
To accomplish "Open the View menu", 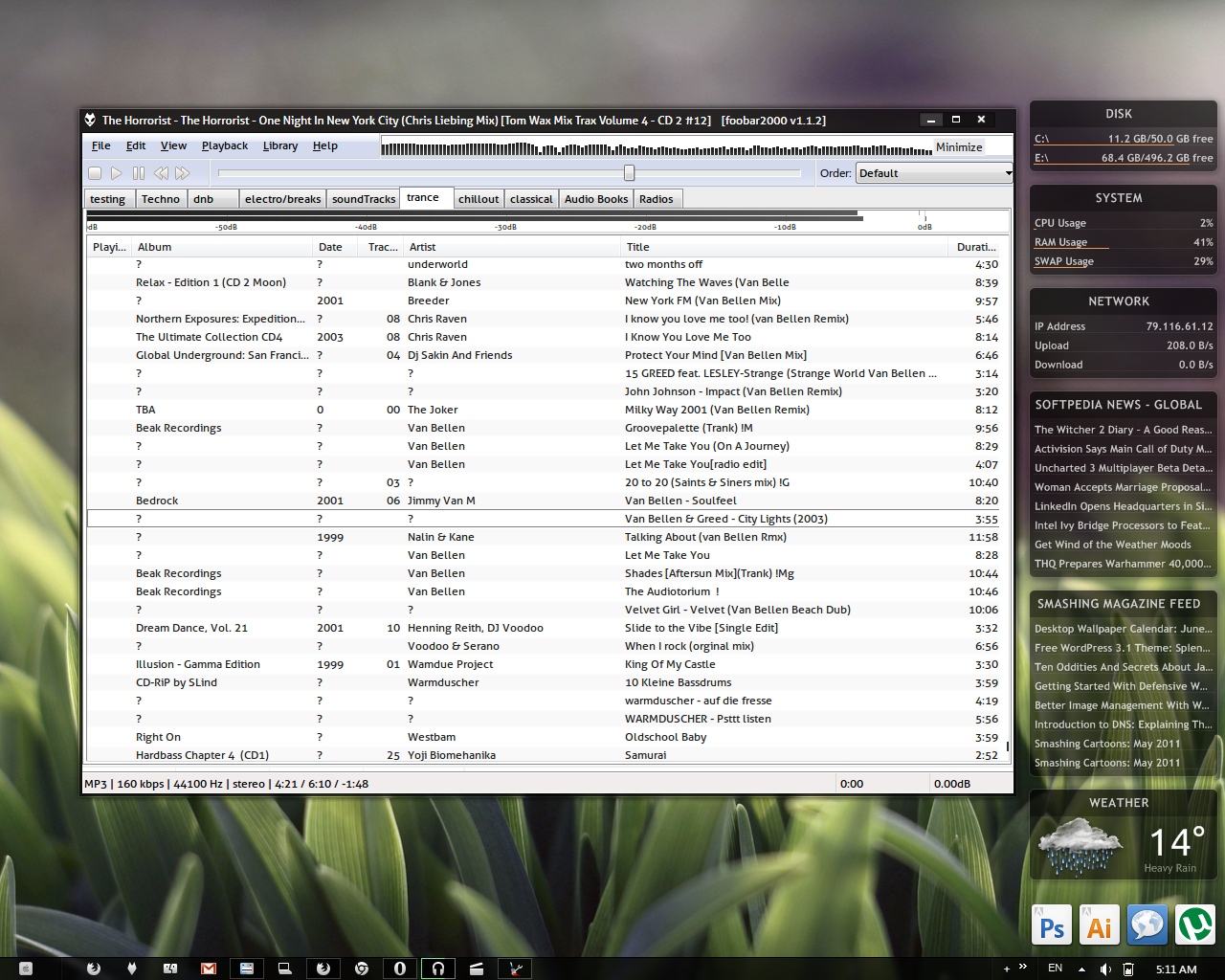I will pos(173,145).
